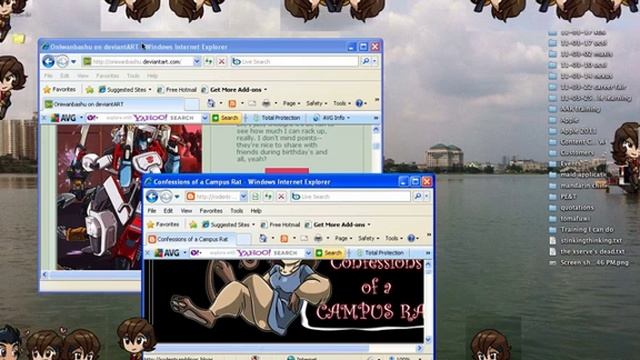Click Total Protection in Campus Rat window
The height and width of the screenshot is (360, 640).
coord(380,253)
